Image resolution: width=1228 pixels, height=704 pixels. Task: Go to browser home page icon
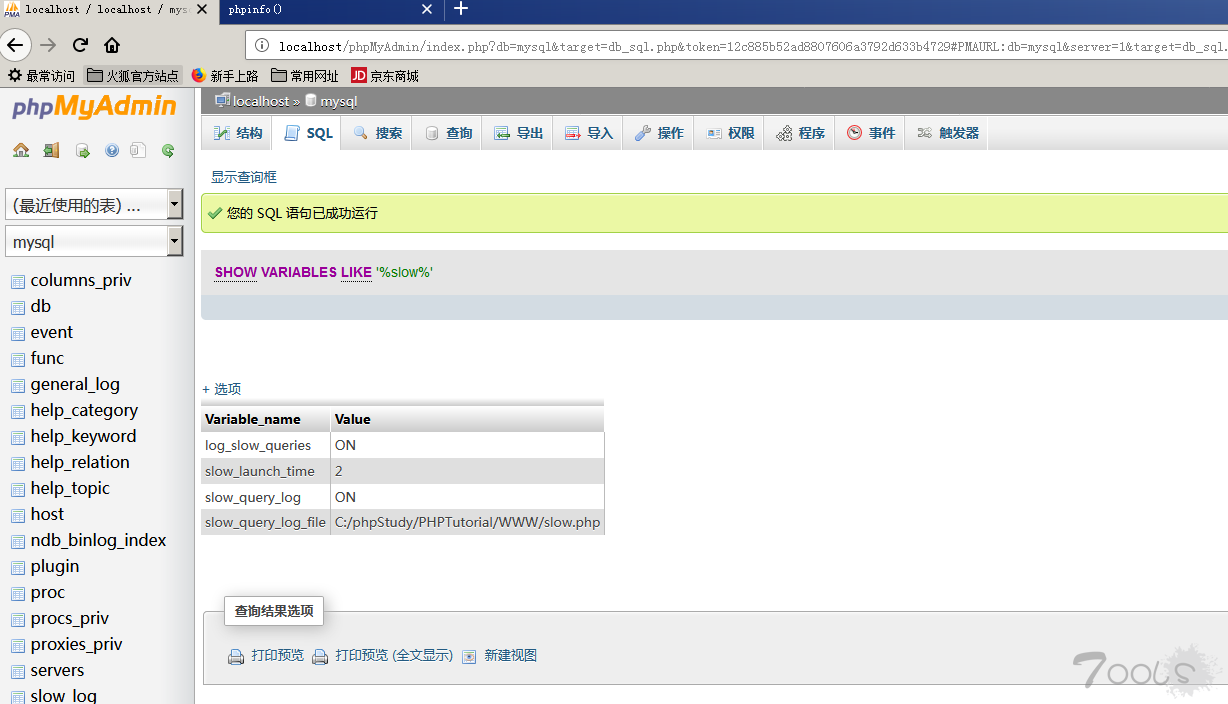[112, 45]
